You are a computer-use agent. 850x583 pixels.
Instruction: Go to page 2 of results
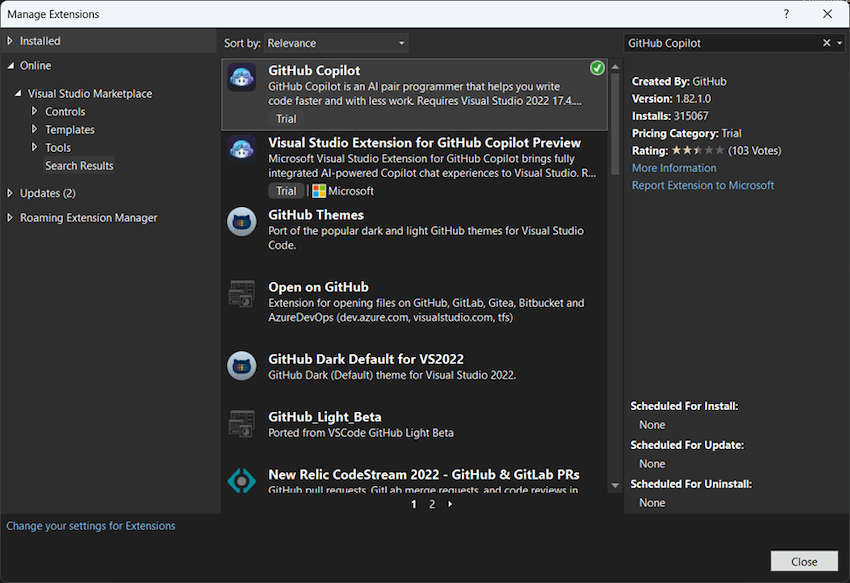432,505
